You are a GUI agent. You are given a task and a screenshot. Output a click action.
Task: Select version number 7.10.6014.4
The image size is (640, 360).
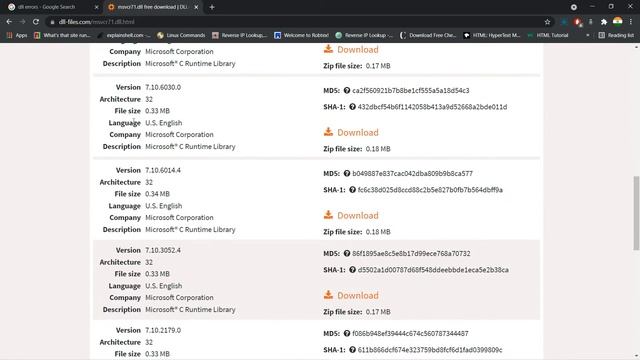point(163,170)
